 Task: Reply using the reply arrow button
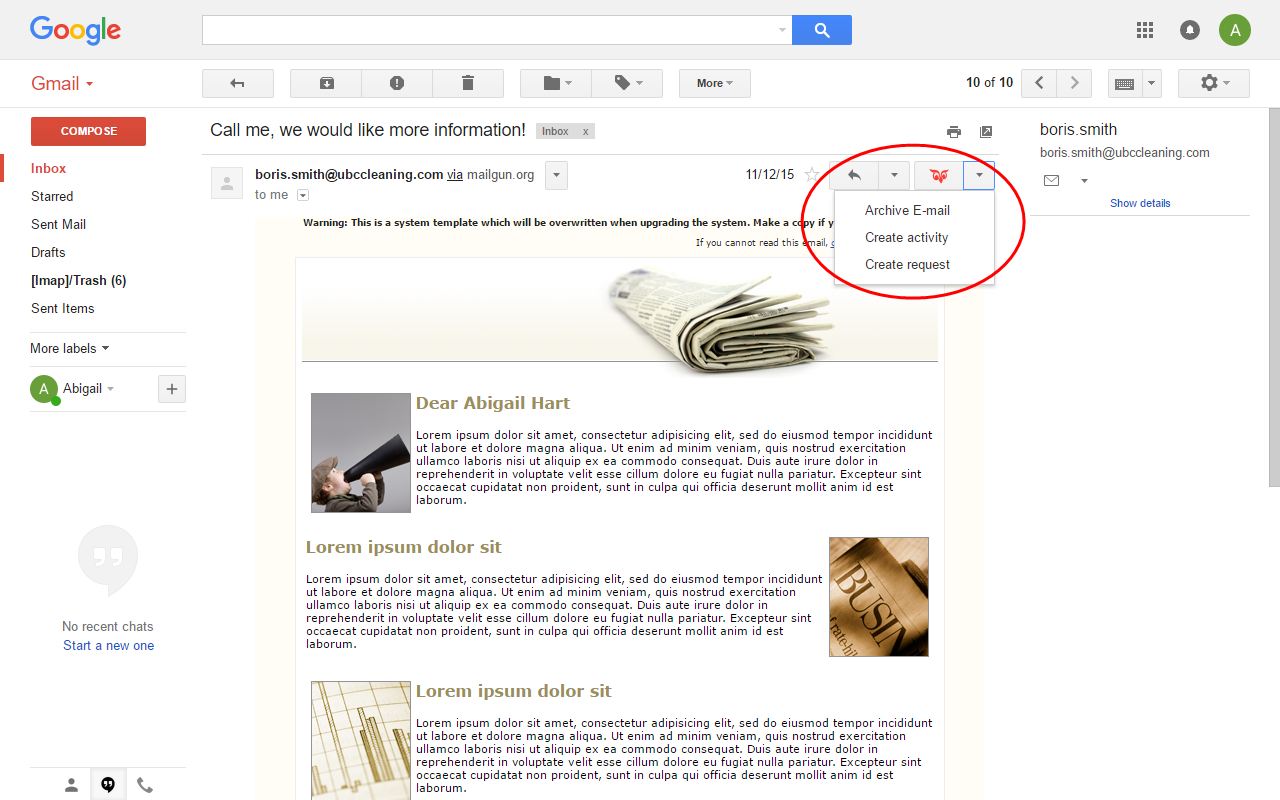[x=854, y=175]
